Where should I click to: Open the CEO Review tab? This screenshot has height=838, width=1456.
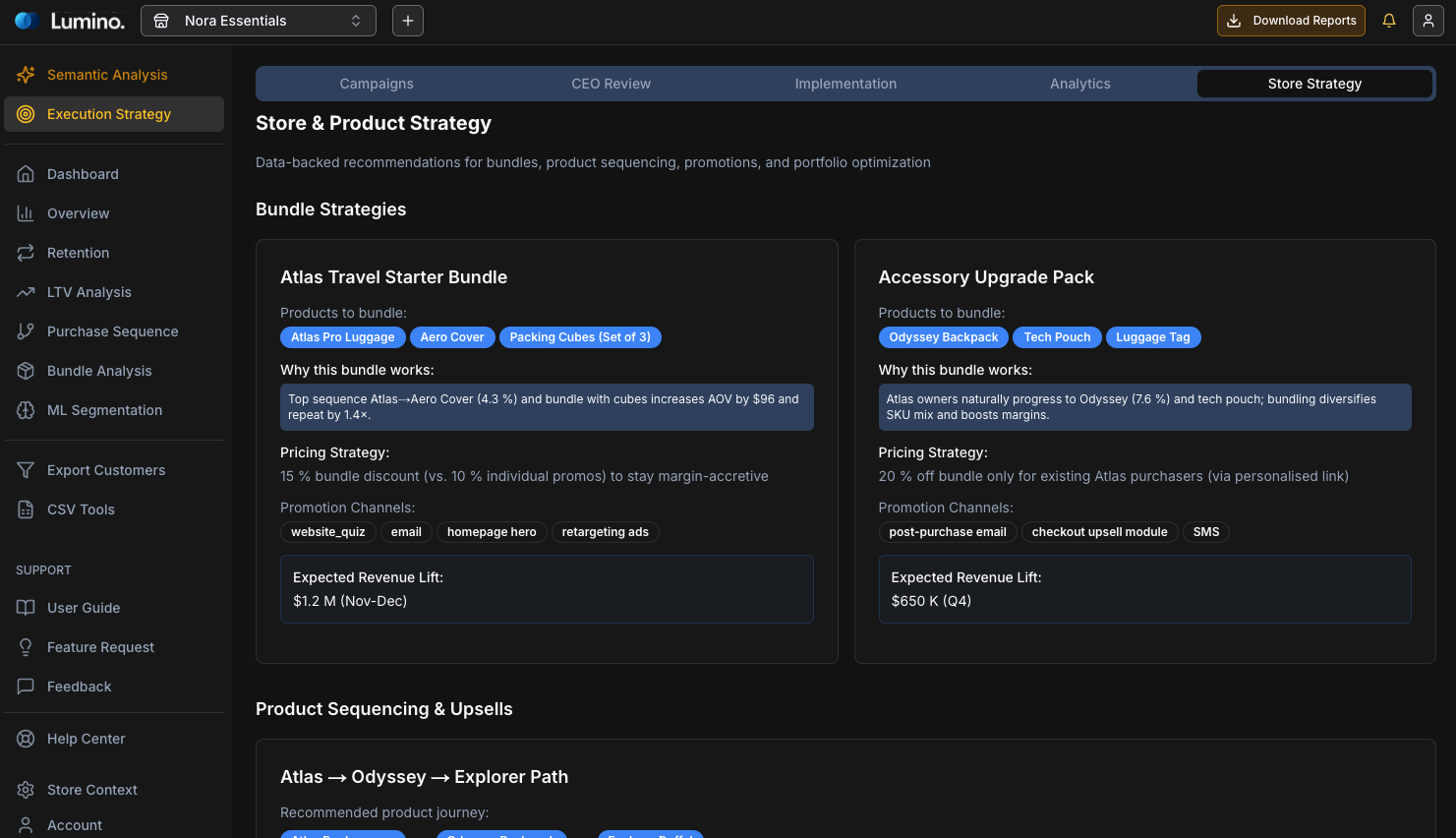click(611, 84)
